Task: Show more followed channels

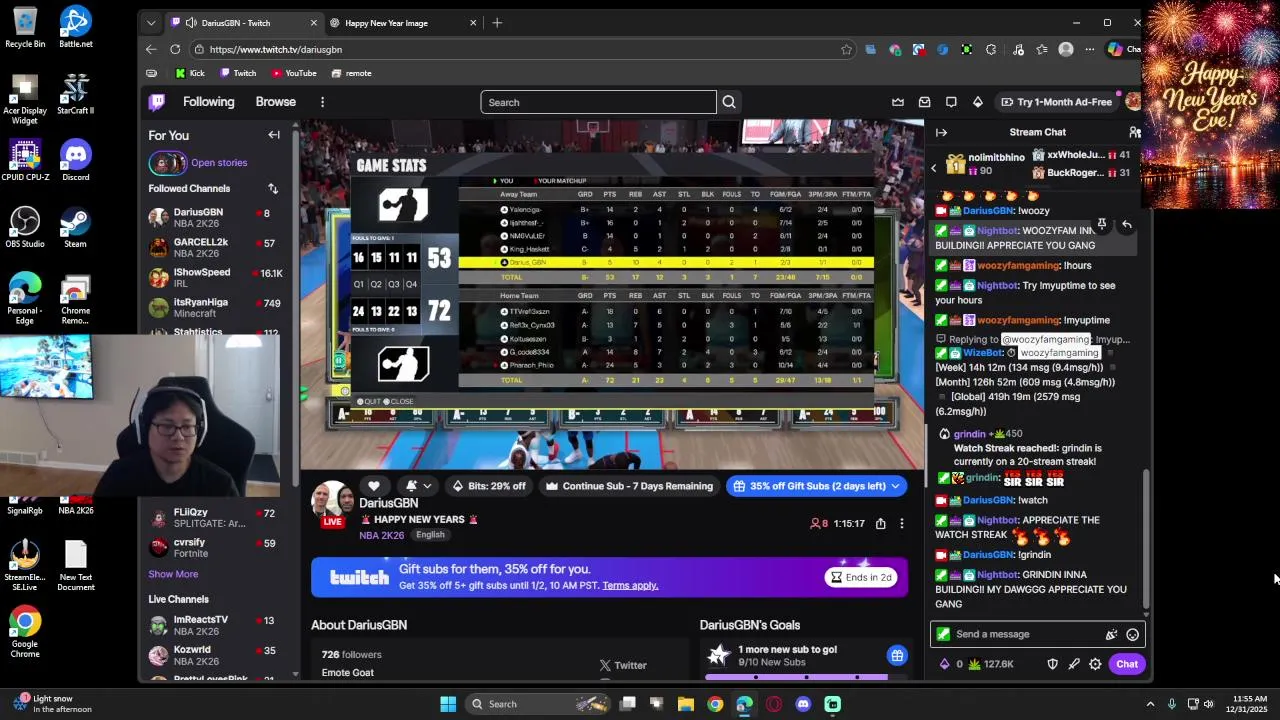Action: (x=173, y=574)
